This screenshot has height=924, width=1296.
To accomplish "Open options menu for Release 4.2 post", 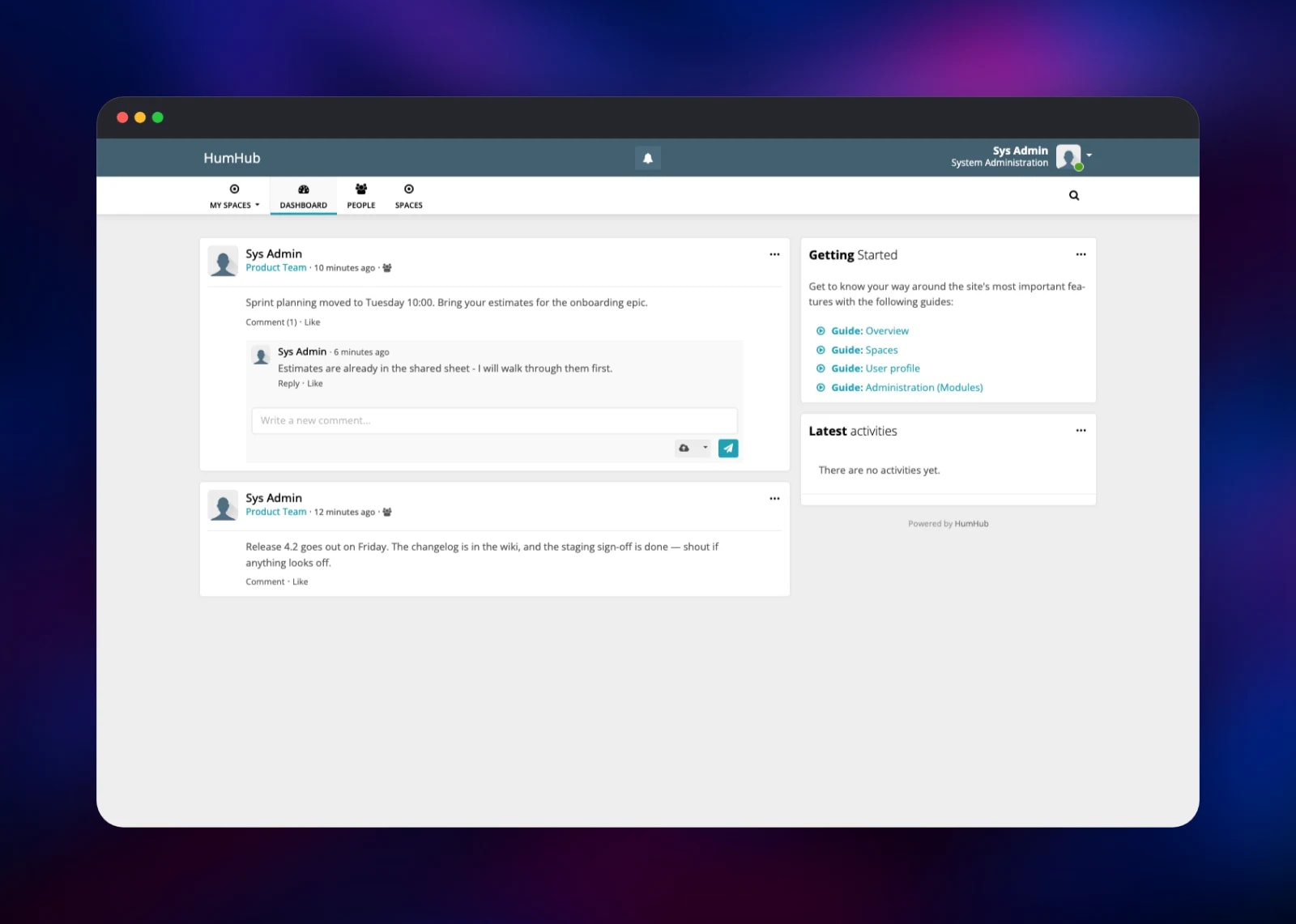I will pos(774,499).
